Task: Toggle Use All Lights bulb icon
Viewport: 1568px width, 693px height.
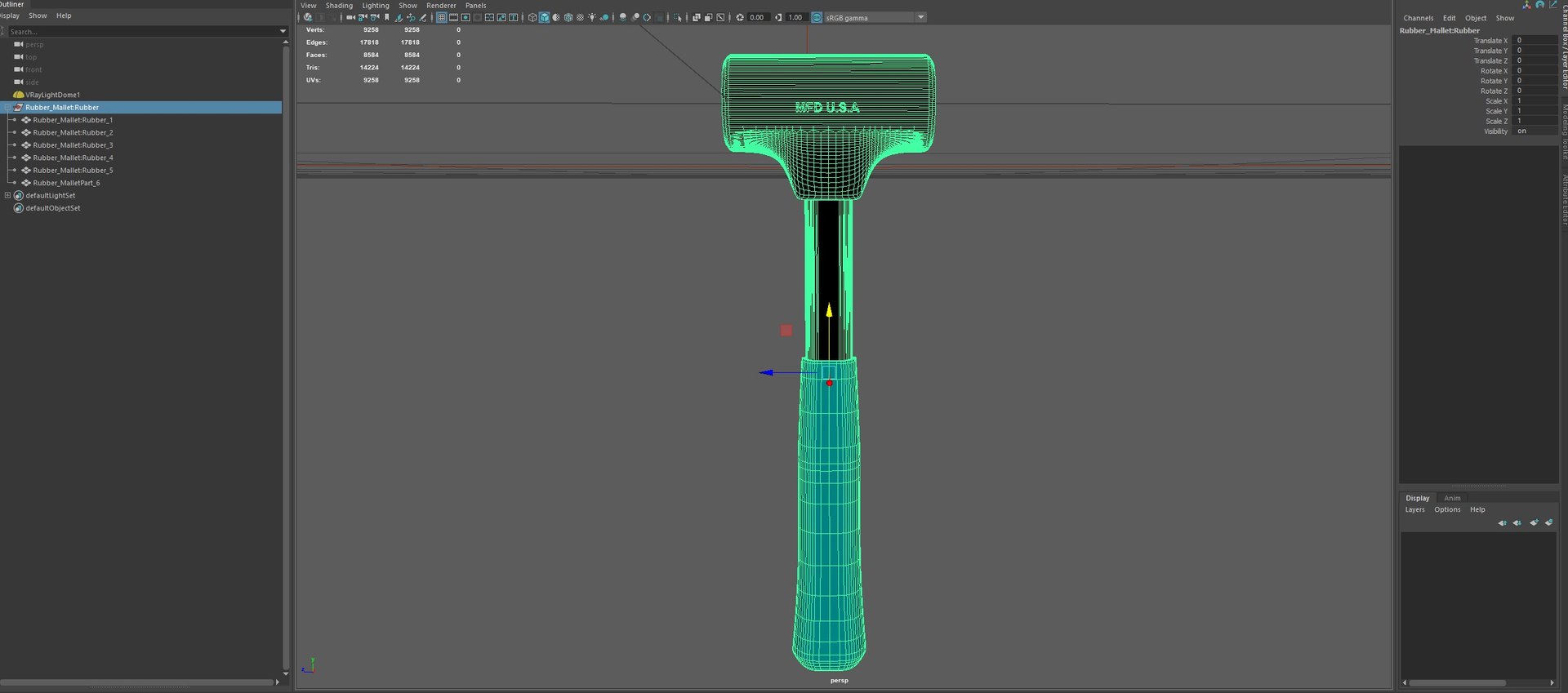Action: point(592,17)
